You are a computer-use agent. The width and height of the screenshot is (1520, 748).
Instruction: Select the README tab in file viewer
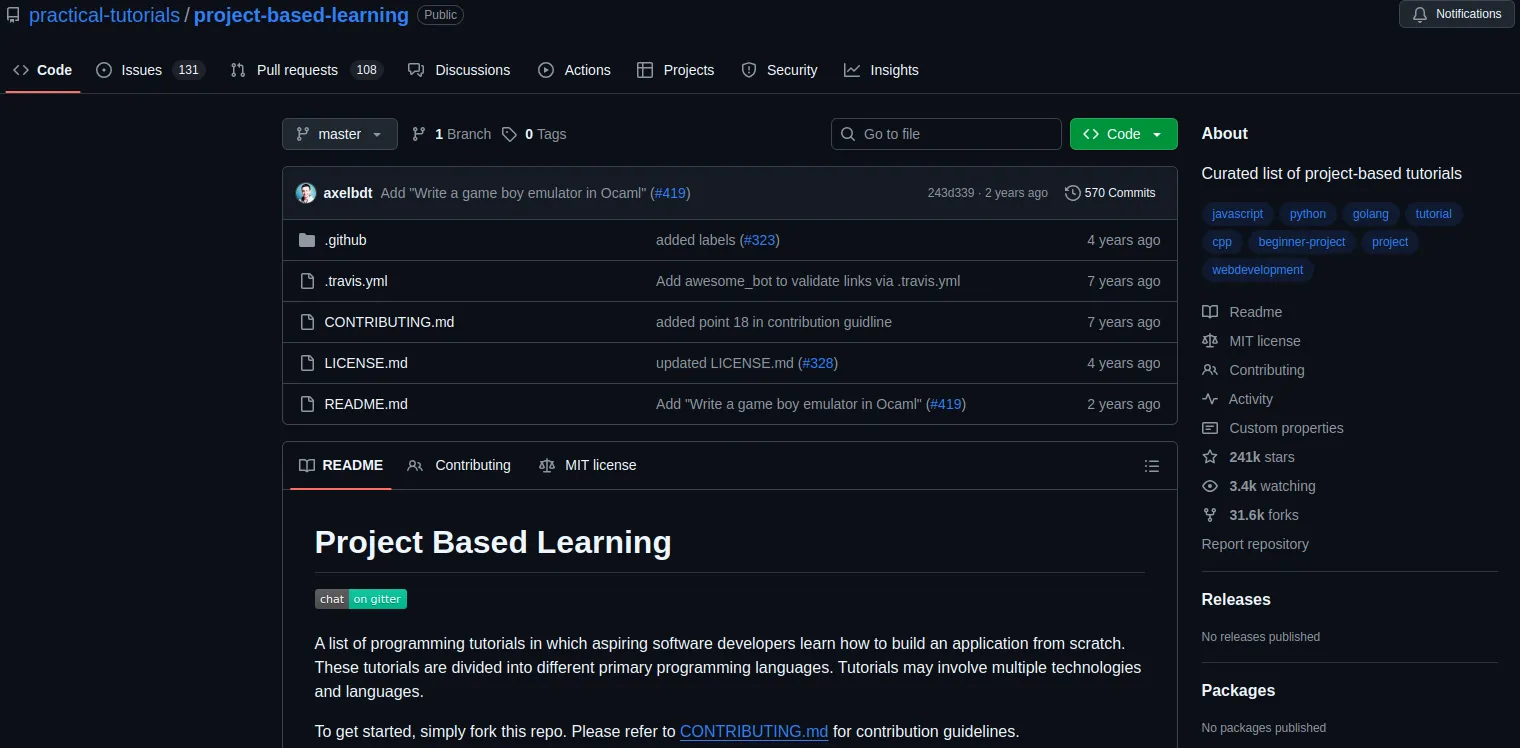[341, 465]
